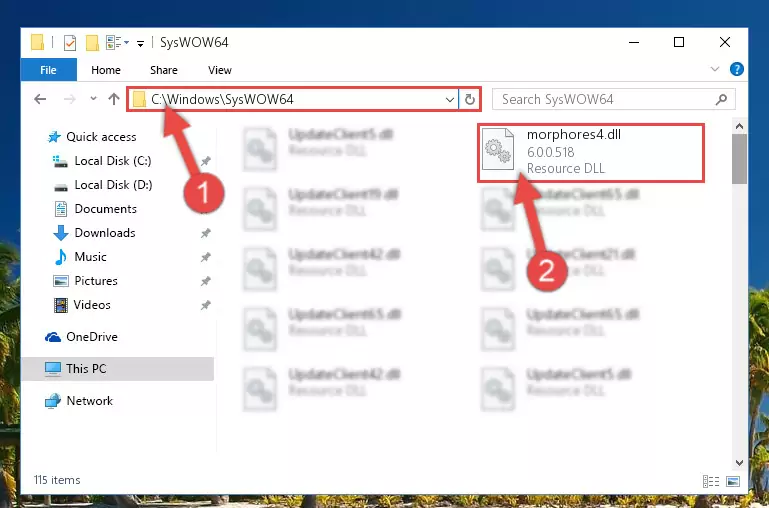The image size is (769, 508).
Task: Click the Pictures folder icon
Action: 60,281
